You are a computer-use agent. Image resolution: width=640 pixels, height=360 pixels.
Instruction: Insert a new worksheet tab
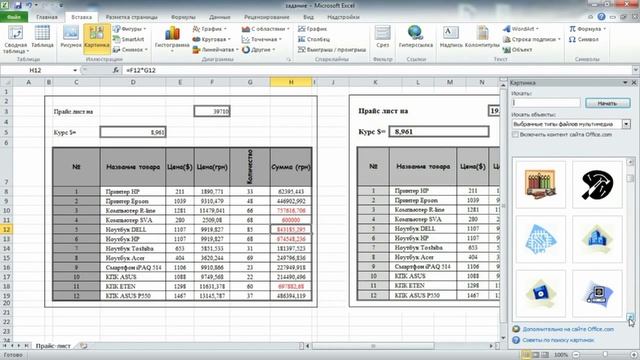[x=83, y=346]
